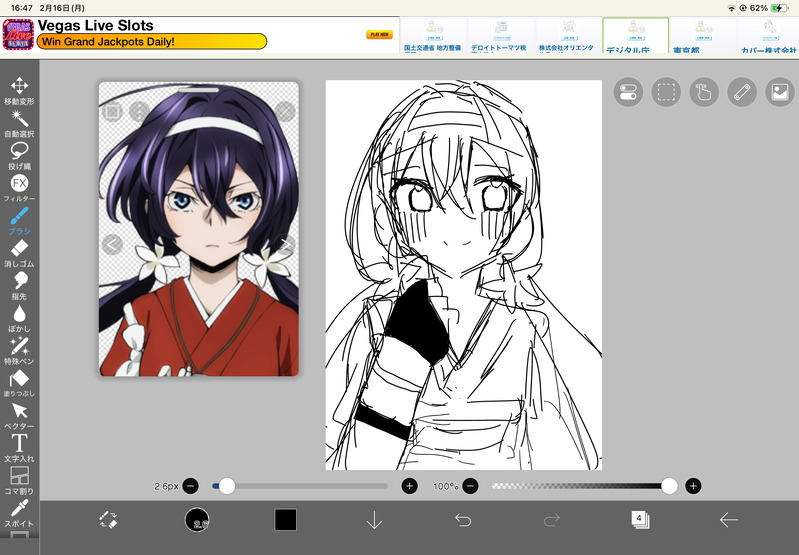Select the 移動変形 transform tool
799x555 pixels.
[x=19, y=91]
